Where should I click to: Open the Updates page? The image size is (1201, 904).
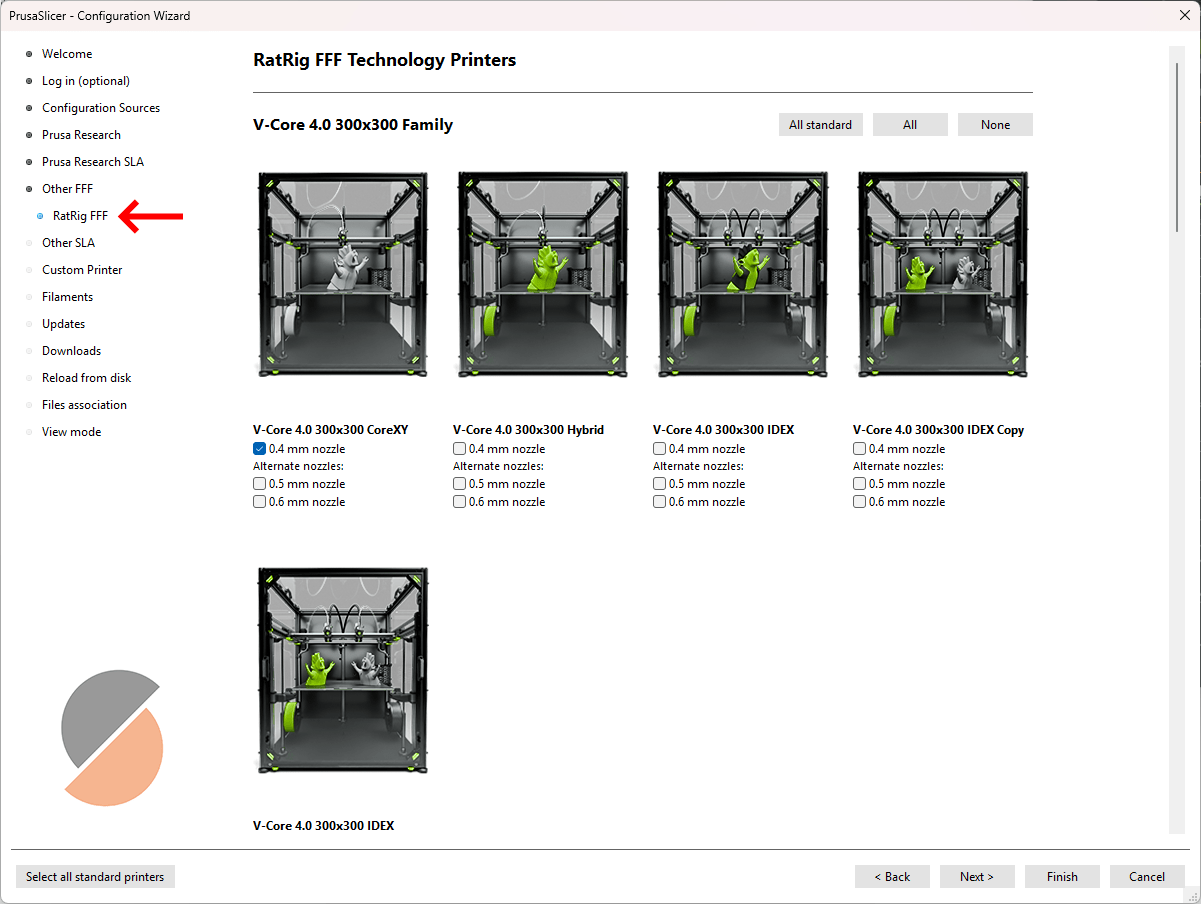click(63, 324)
